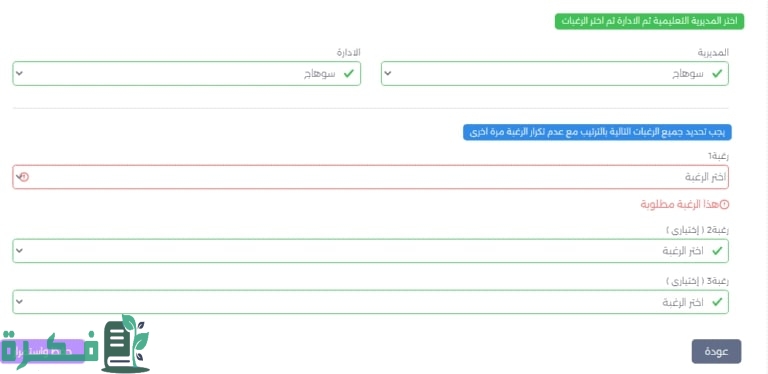Expand رغبة2 optional dropdown arrow
Viewport: 768px width, 374px height.
point(19,251)
